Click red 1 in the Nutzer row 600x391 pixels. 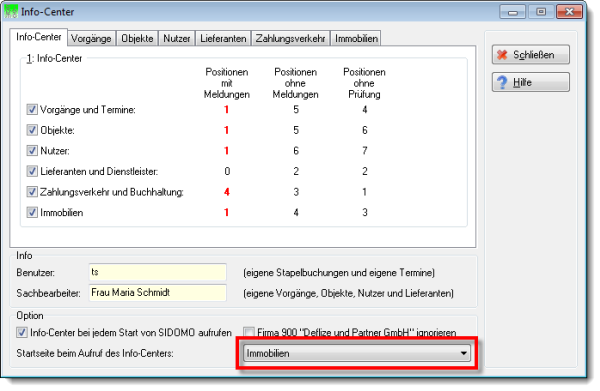pos(227,151)
